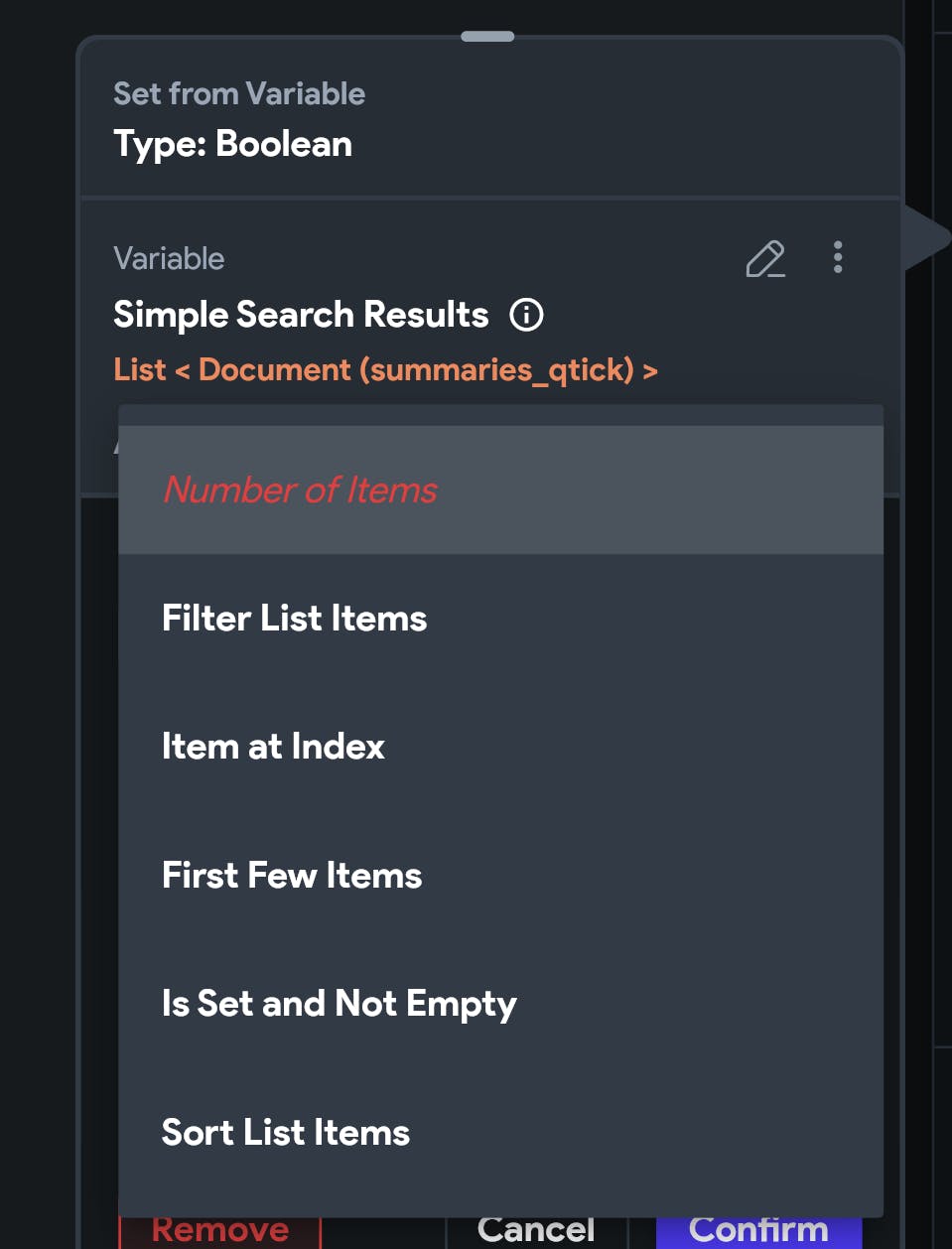Click the Simple Search Results variable name

point(301,315)
